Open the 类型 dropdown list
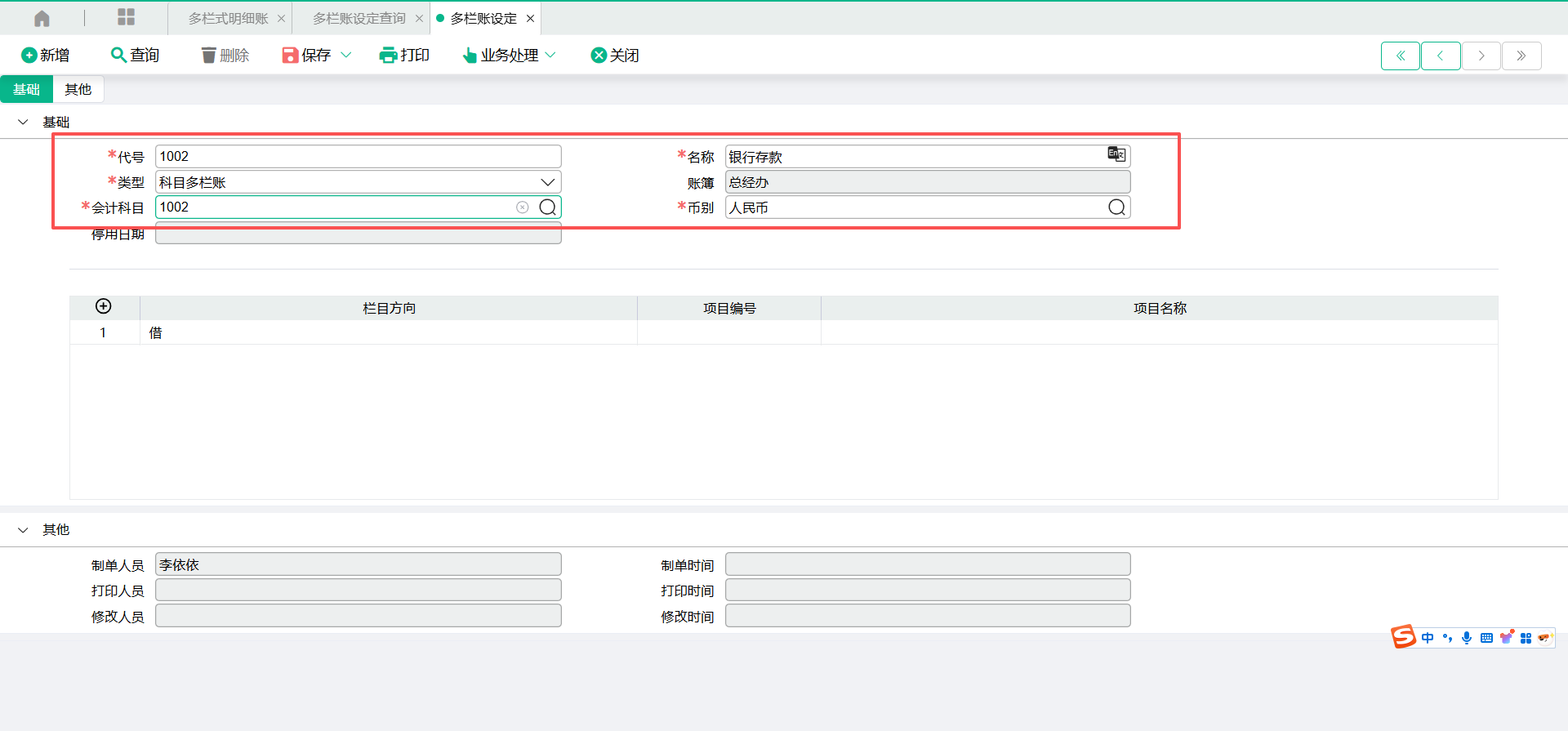The height and width of the screenshot is (731, 1568). coord(547,182)
